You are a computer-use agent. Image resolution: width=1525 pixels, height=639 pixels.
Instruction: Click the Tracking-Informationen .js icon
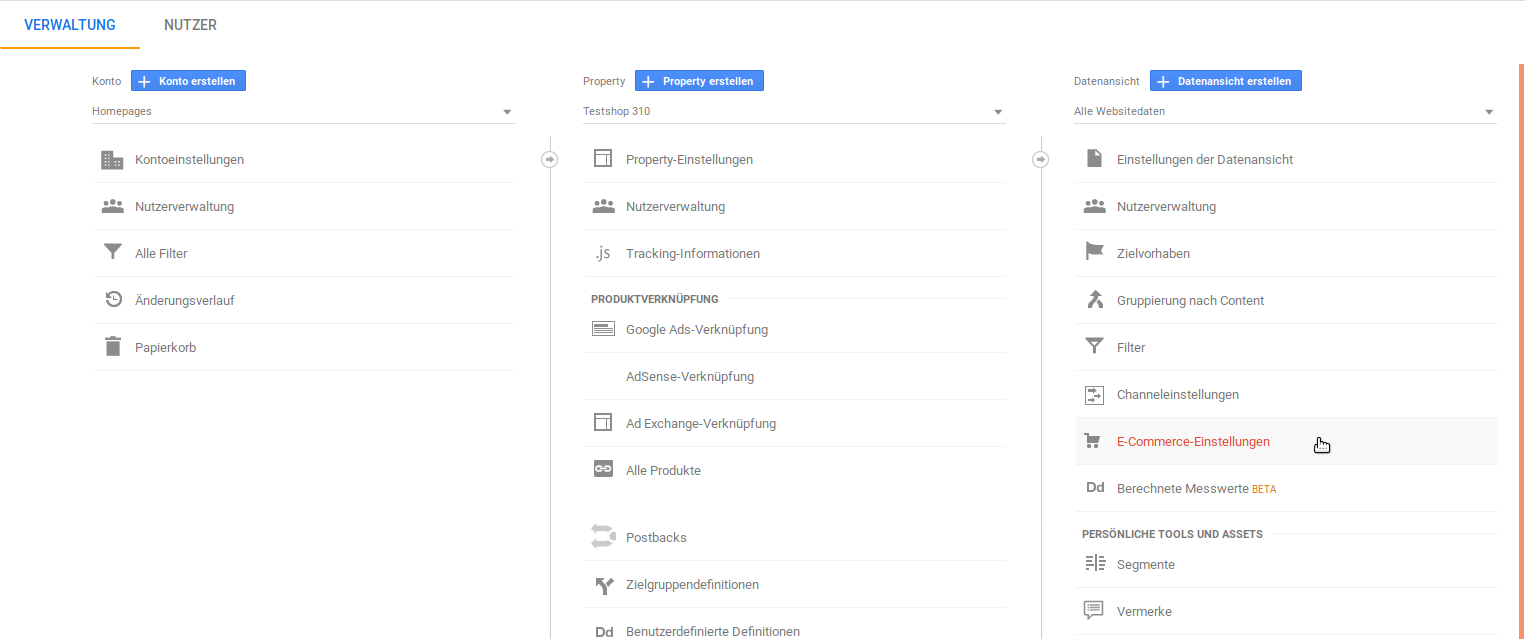tap(602, 254)
